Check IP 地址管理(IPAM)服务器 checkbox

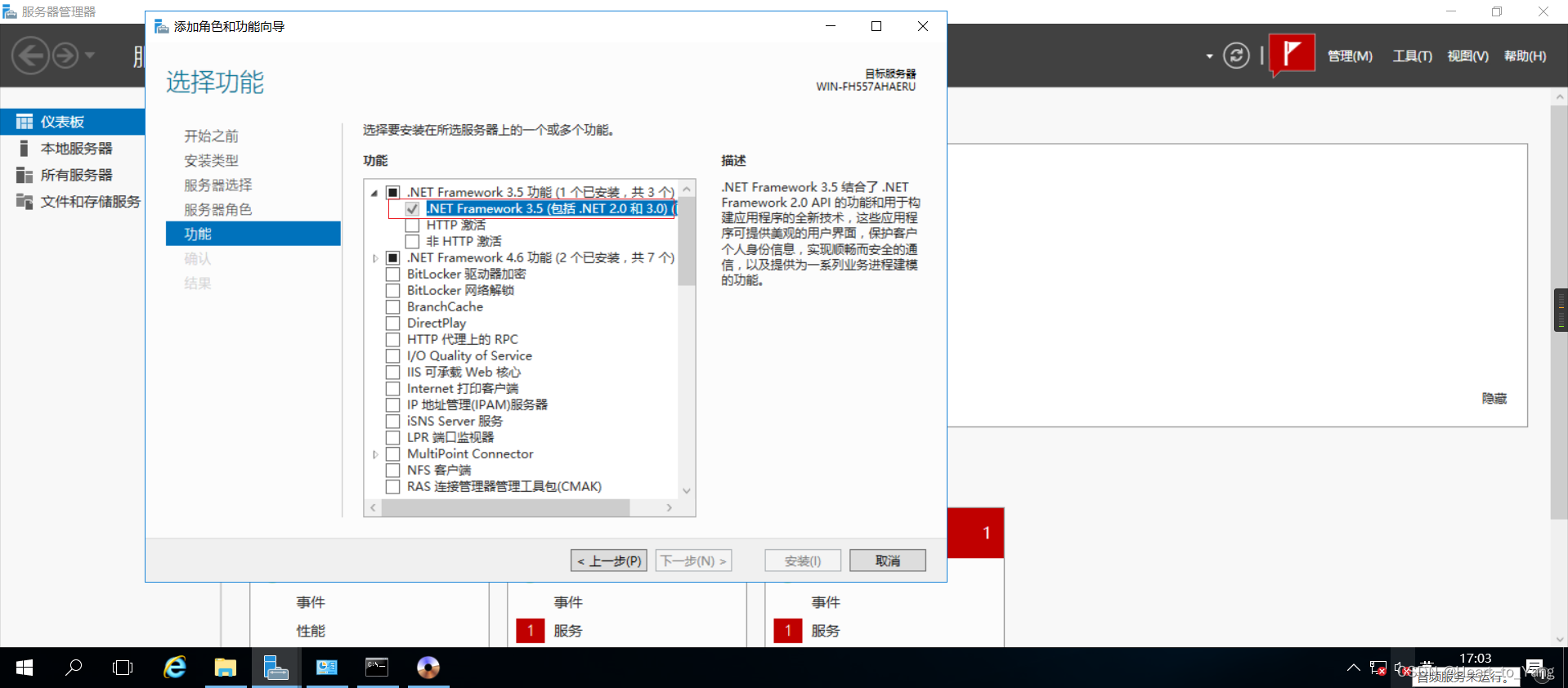(392, 404)
